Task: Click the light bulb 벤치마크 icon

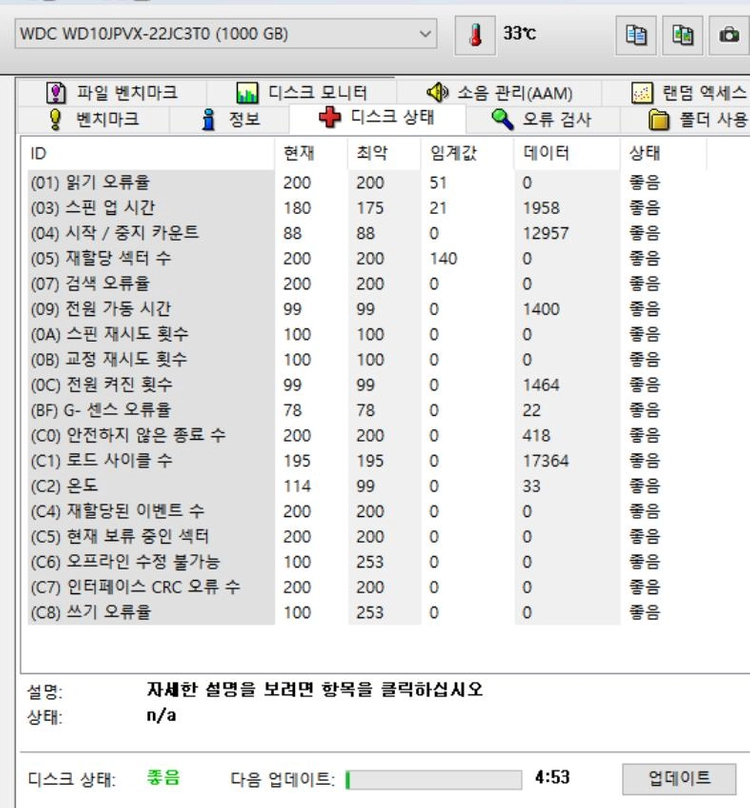Action: pos(55,119)
